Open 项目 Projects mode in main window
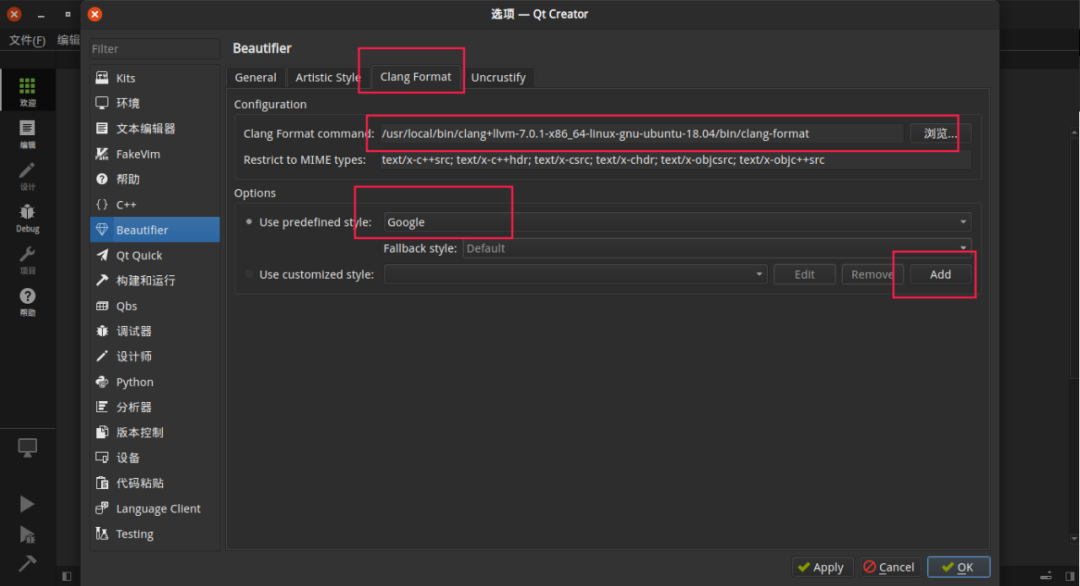 28,260
